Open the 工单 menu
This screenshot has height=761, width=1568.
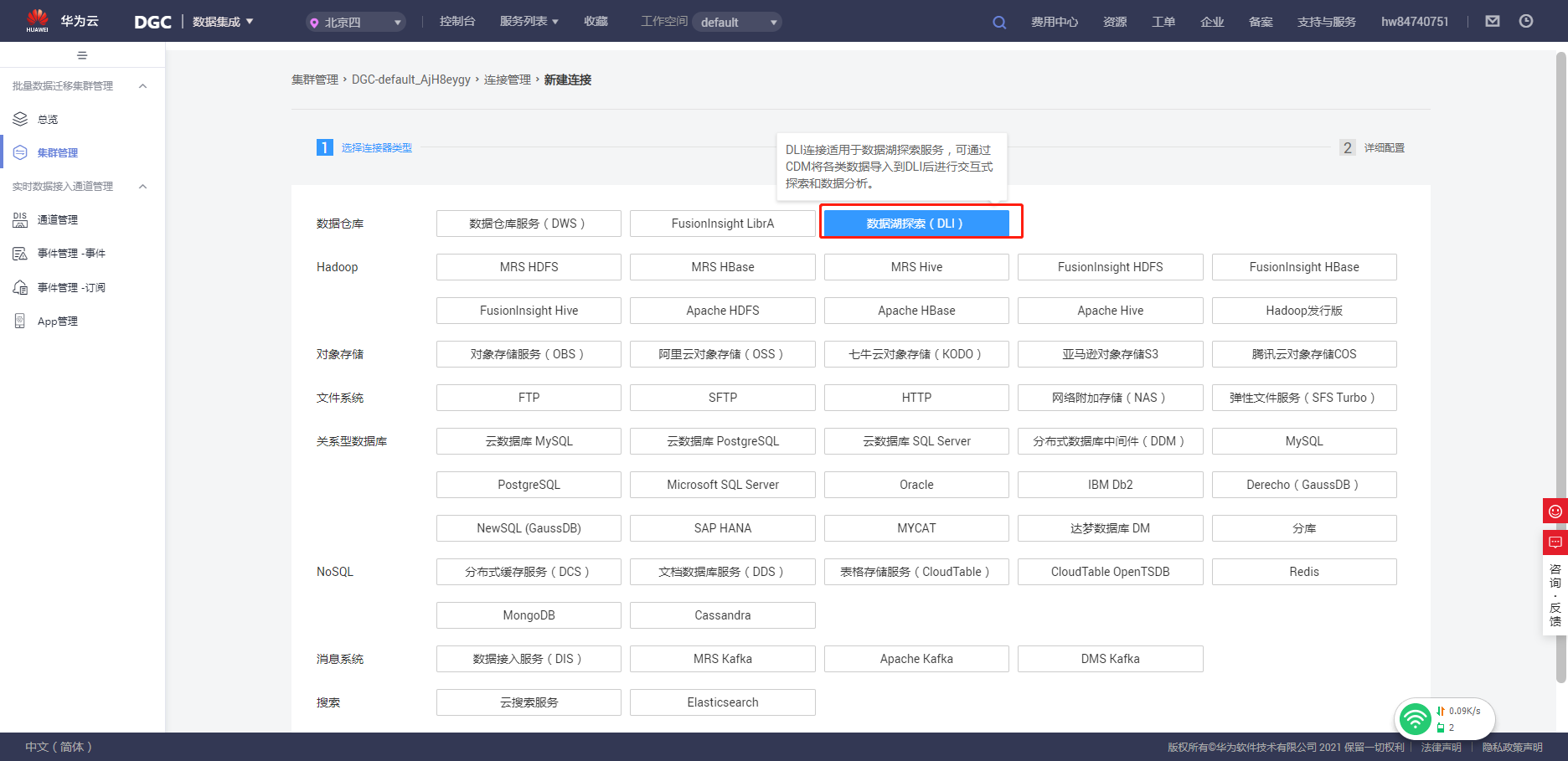[1163, 22]
